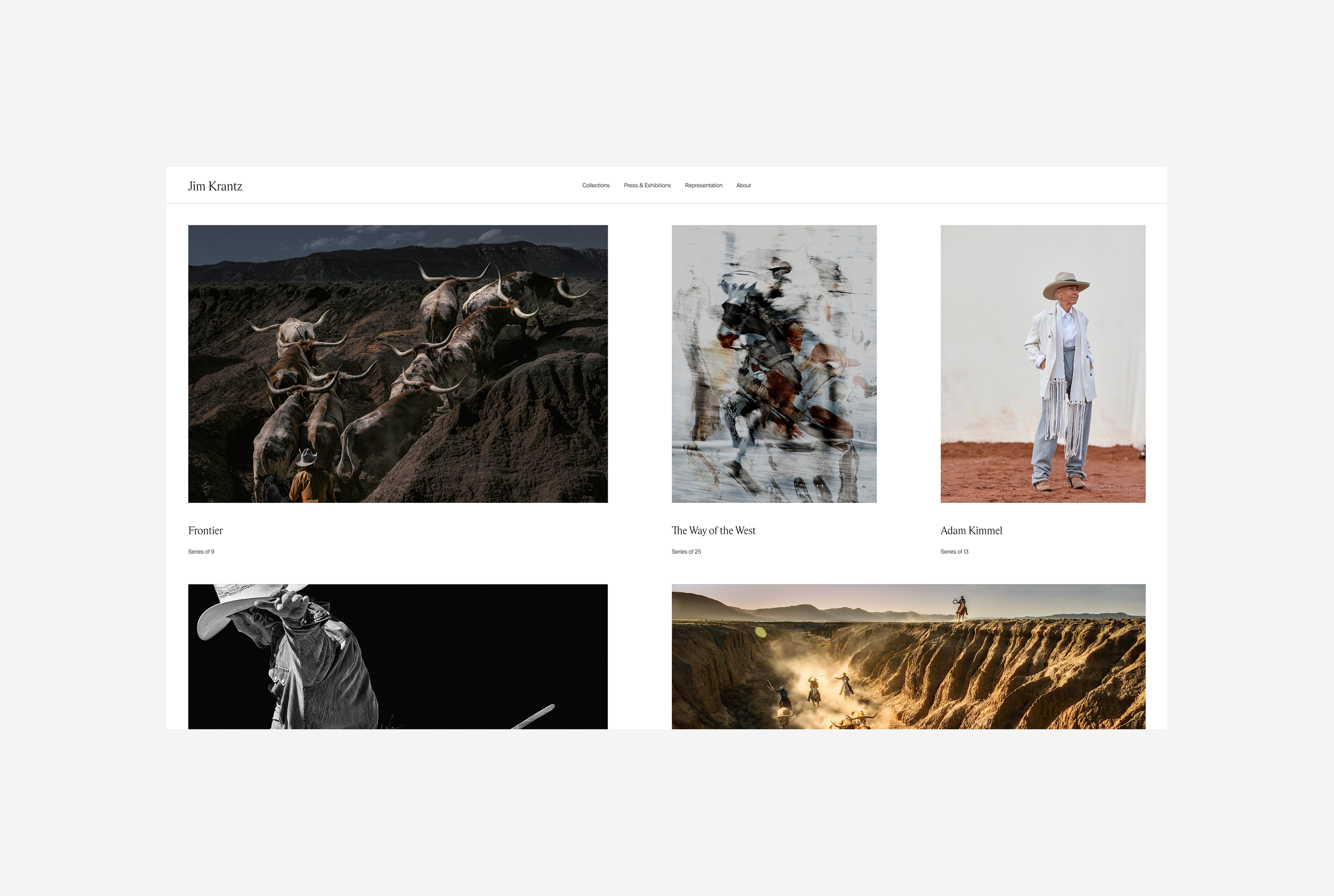Click the Frontier collection title
This screenshot has height=896, width=1334.
205,530
